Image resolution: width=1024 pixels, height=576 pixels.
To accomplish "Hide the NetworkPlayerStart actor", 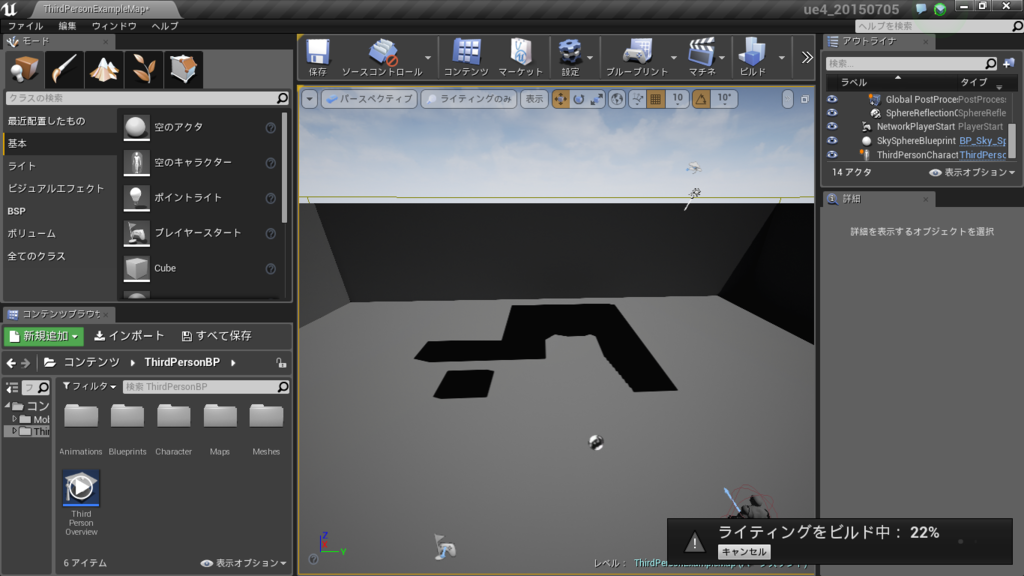I will point(832,127).
